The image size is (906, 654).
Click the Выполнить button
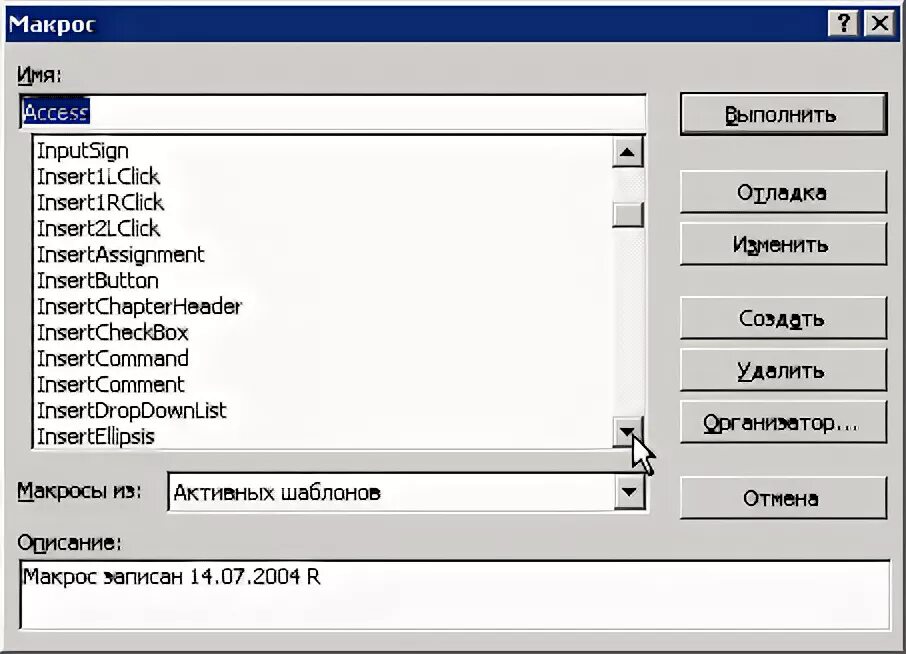click(783, 114)
